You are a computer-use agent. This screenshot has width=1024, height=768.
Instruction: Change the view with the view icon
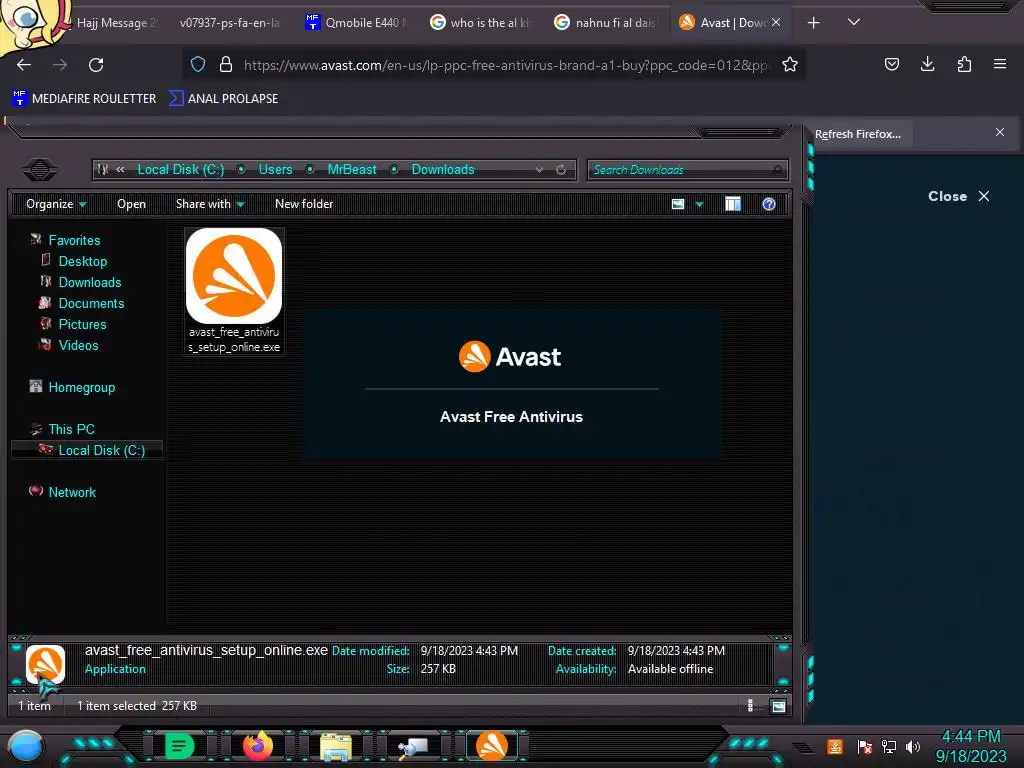click(678, 204)
